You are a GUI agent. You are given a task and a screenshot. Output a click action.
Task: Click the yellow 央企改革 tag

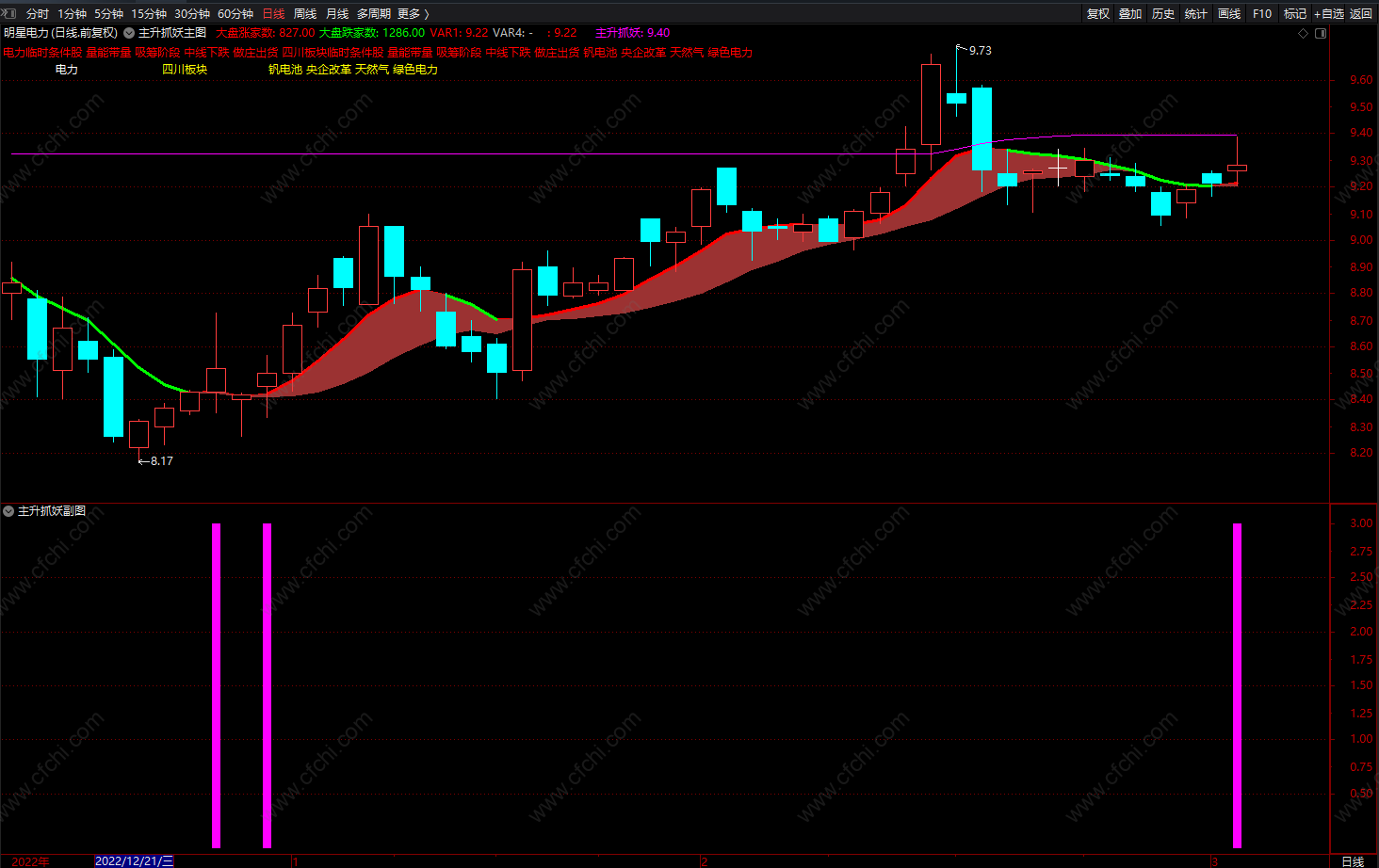pyautogui.click(x=329, y=70)
